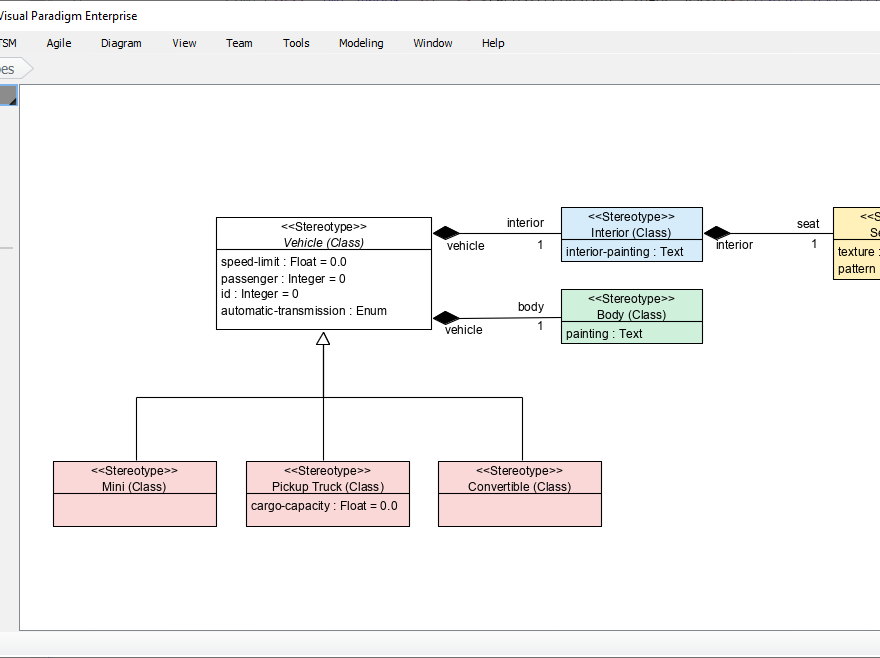The height and width of the screenshot is (658, 880).
Task: Open the Window menu
Action: point(432,43)
